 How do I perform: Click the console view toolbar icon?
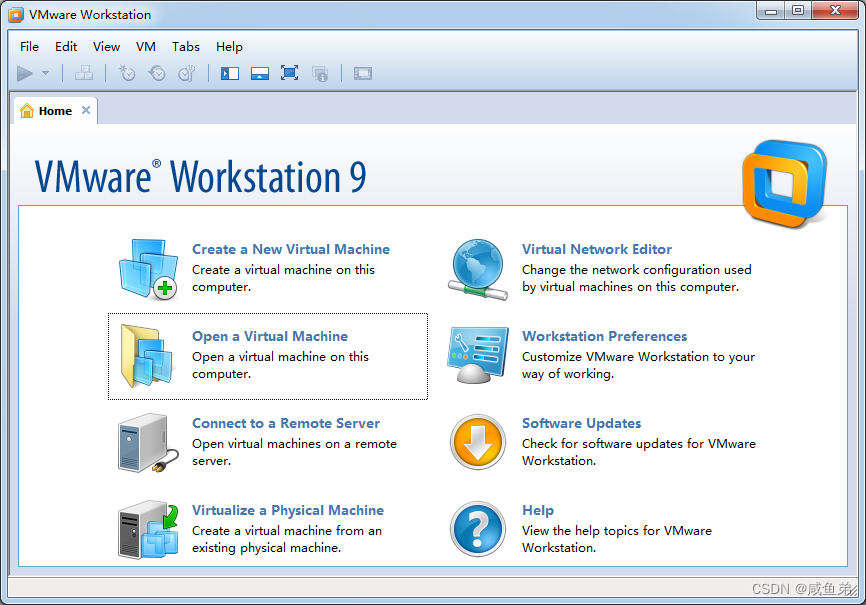(x=363, y=73)
